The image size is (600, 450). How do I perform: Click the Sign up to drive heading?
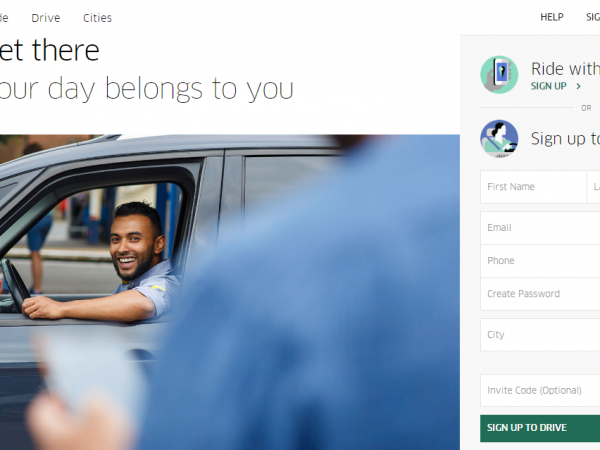(x=565, y=139)
